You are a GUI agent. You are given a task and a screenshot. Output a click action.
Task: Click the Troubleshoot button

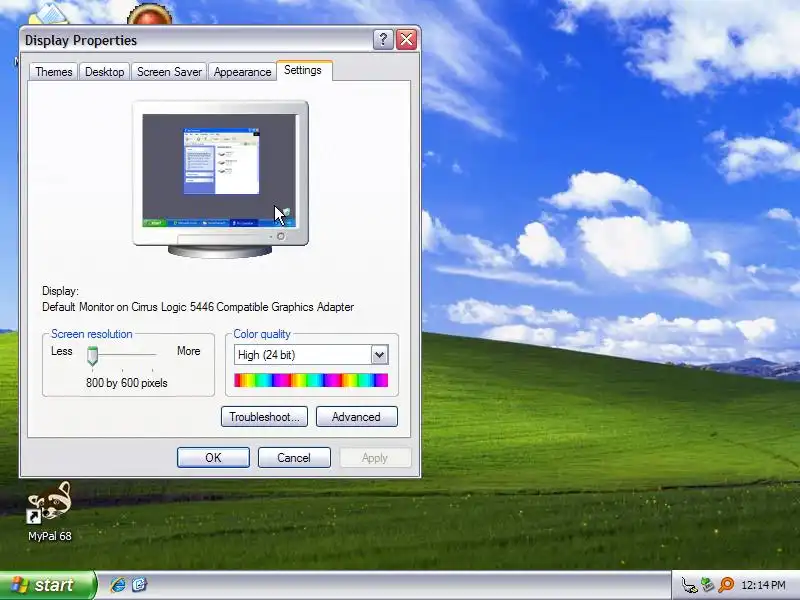(264, 417)
